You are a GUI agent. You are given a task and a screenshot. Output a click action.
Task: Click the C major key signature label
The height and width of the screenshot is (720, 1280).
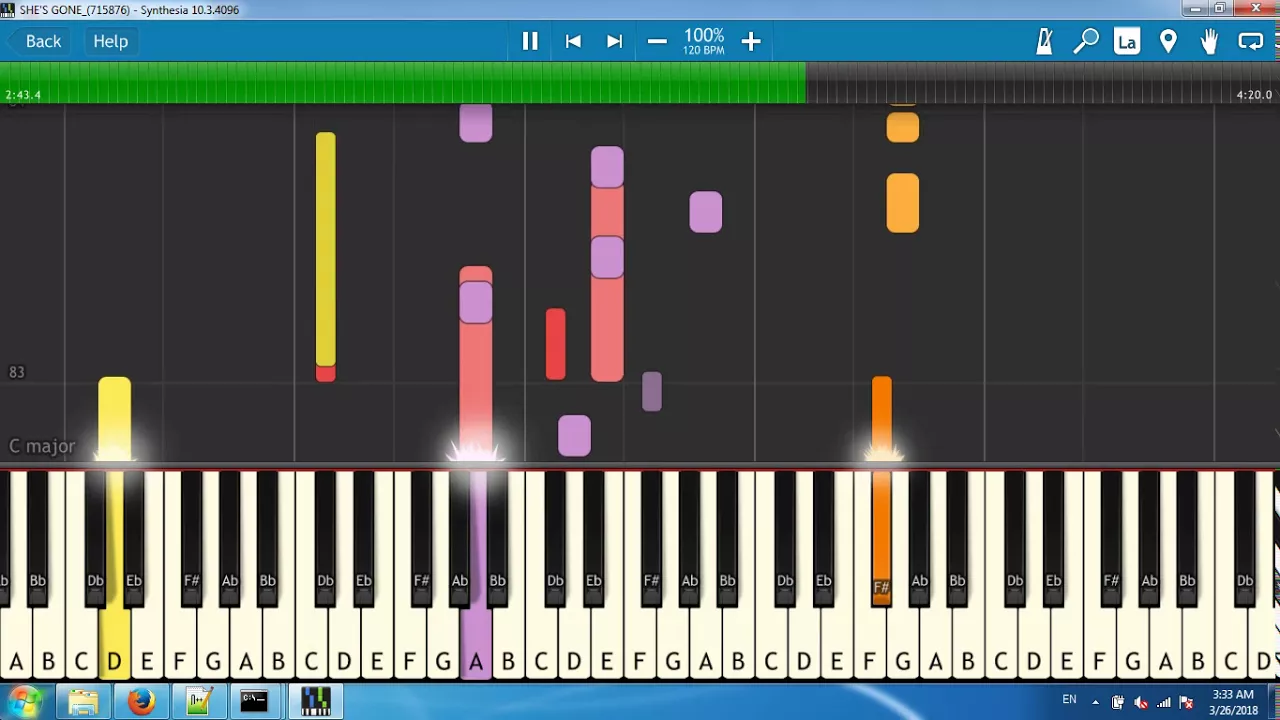[x=42, y=446]
